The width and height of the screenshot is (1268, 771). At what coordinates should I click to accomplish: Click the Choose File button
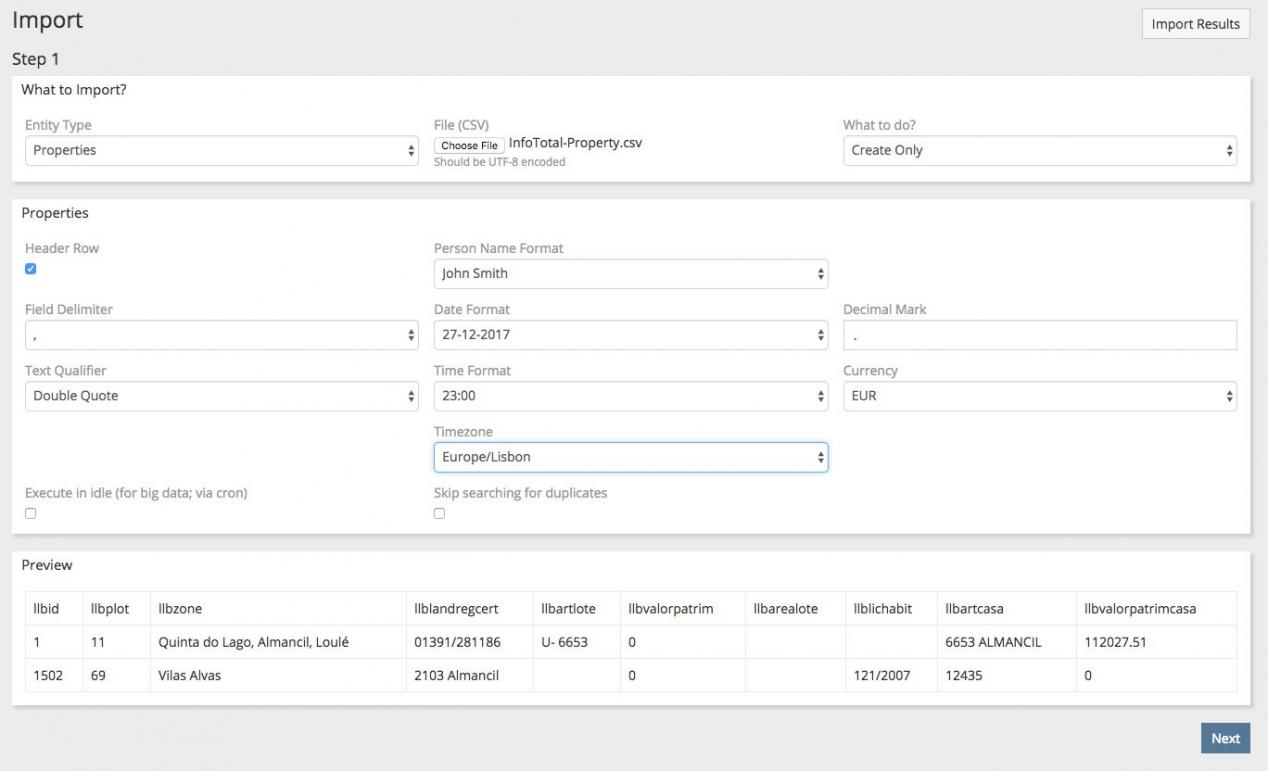point(469,145)
